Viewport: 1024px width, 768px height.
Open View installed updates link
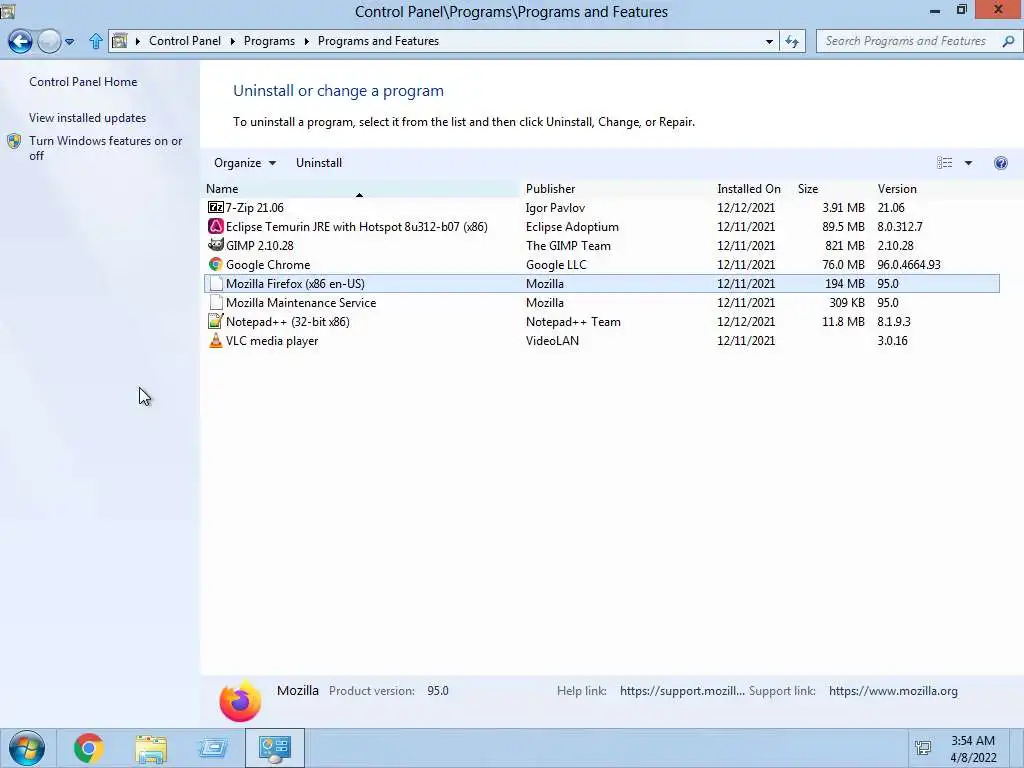(x=88, y=118)
